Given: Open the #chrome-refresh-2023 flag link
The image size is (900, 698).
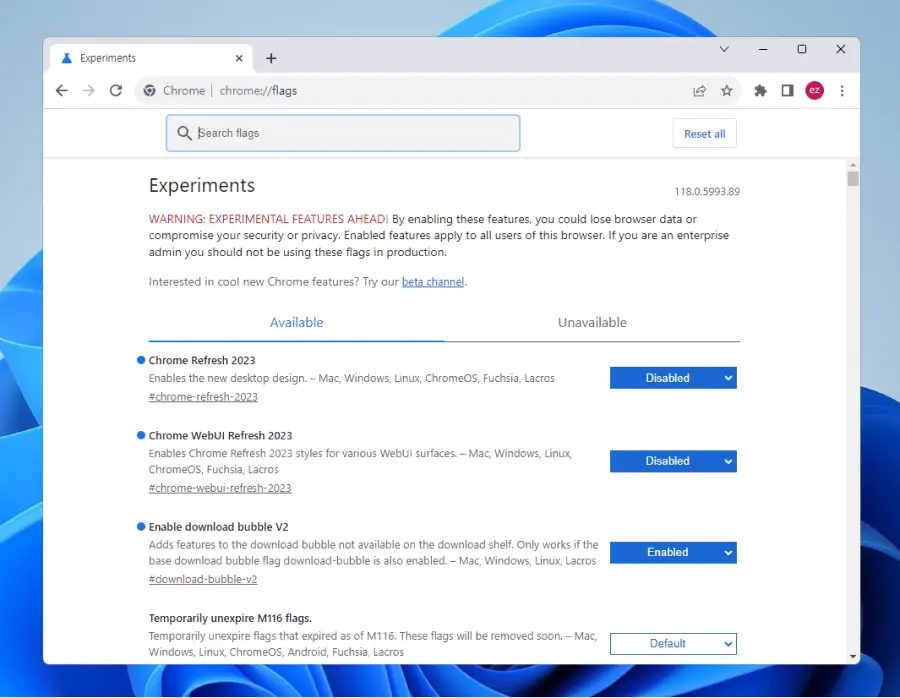Looking at the screenshot, I should 203,396.
